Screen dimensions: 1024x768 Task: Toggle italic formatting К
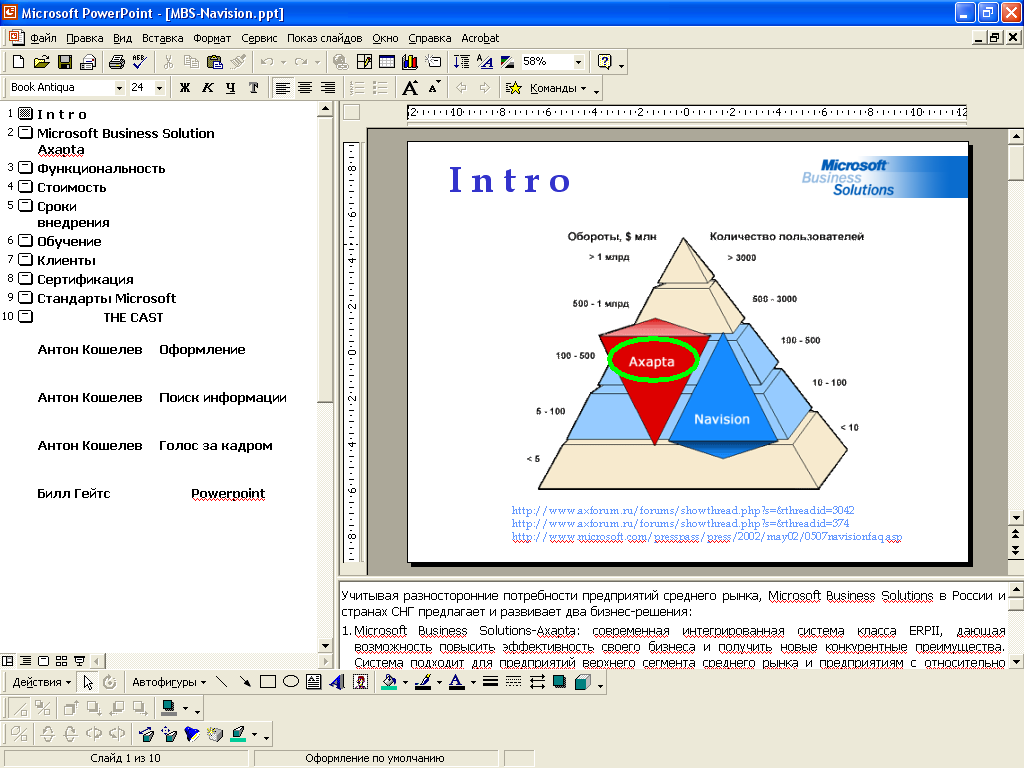[208, 88]
